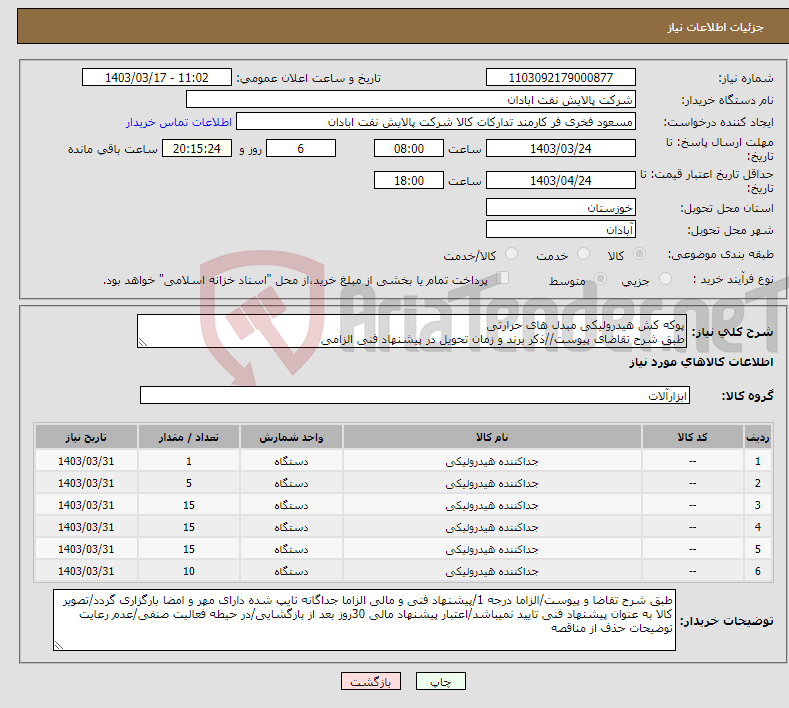Click the general need description text area
Screen dimensions: 789x708
(x=412, y=331)
